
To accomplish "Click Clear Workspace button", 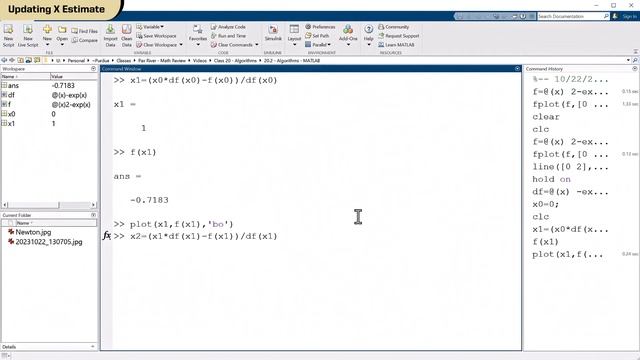I will [157, 45].
